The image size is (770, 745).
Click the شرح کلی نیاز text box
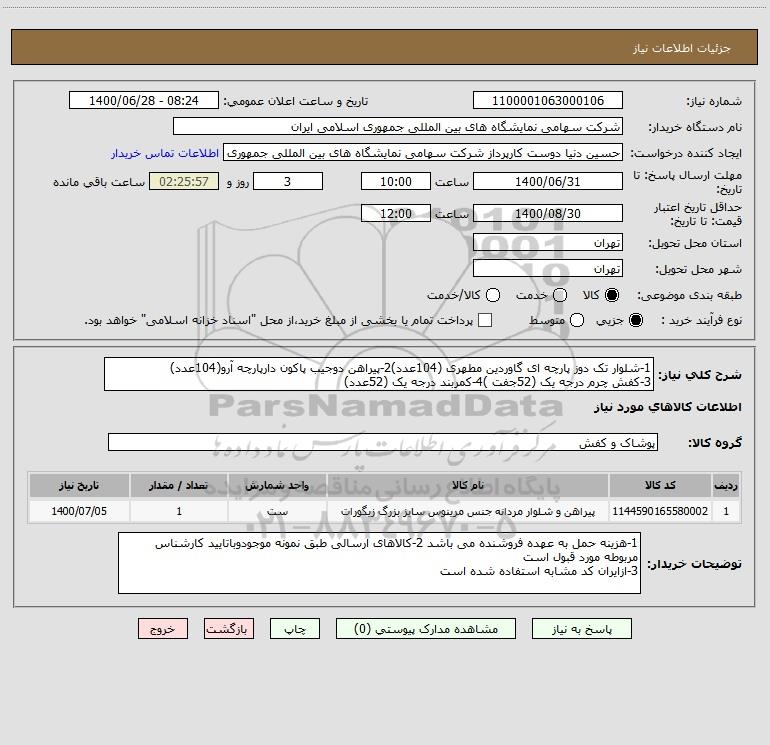[x=379, y=375]
